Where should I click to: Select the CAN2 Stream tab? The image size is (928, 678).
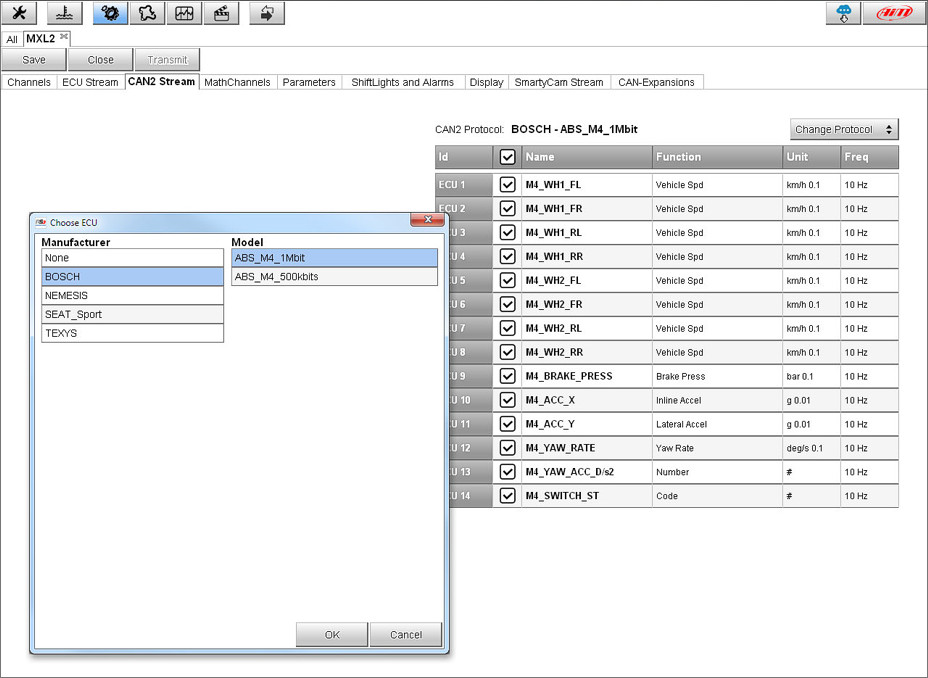[162, 82]
